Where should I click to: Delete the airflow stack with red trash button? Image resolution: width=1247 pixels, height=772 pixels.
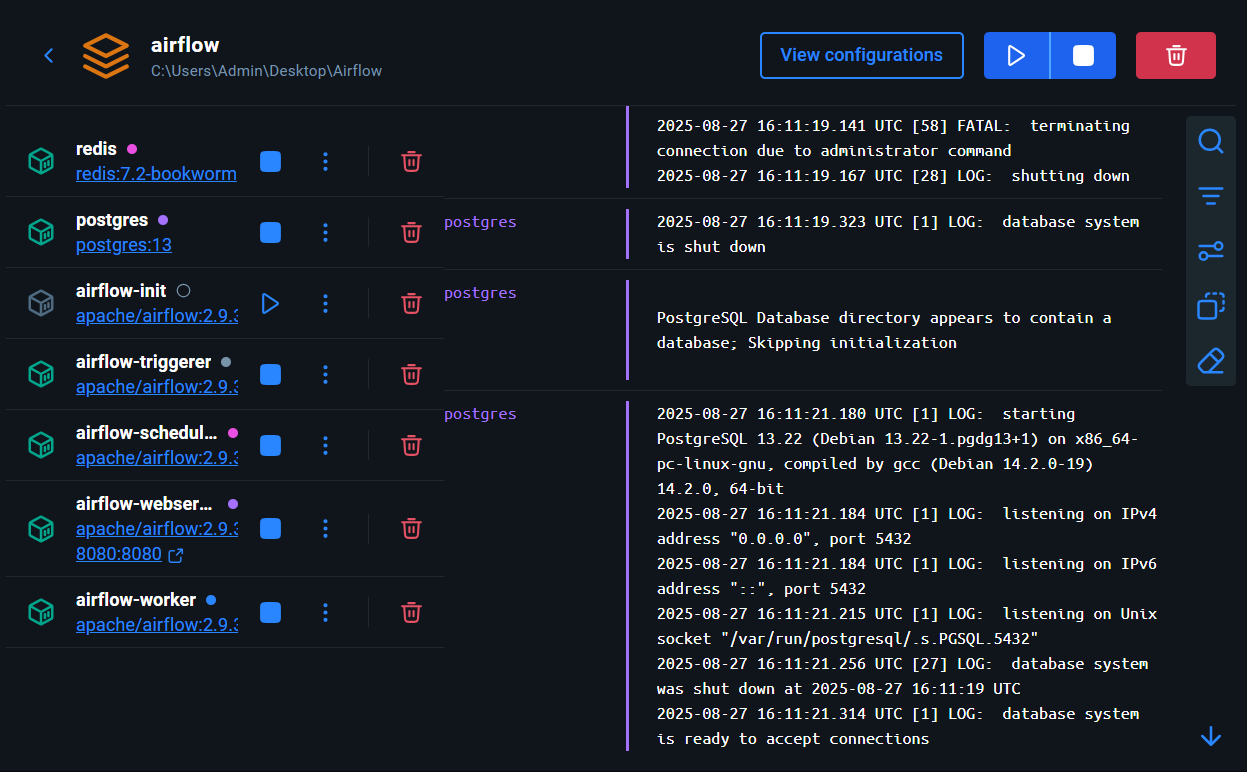(1176, 55)
